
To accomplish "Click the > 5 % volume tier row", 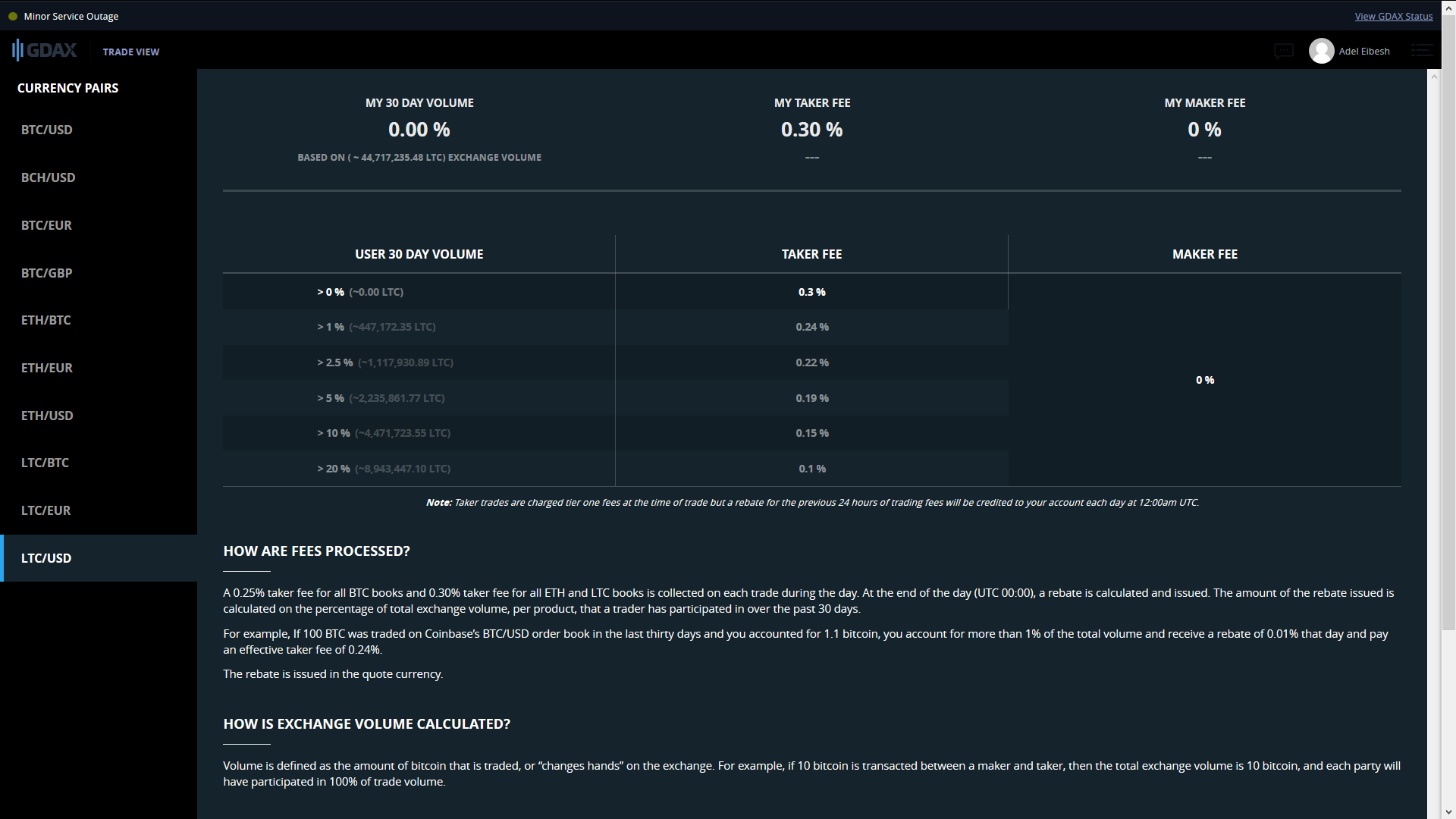I will pos(419,398).
